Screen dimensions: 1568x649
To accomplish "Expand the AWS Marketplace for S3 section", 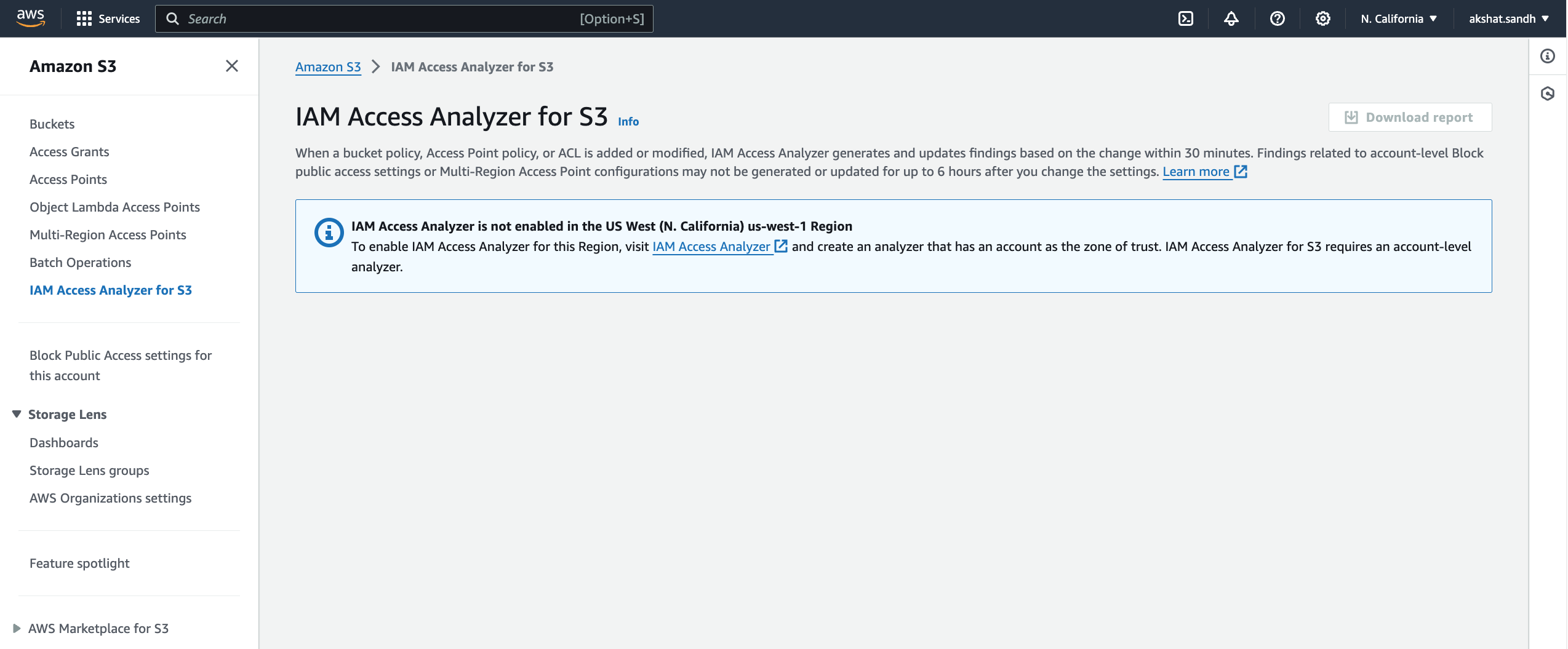I will 18,628.
